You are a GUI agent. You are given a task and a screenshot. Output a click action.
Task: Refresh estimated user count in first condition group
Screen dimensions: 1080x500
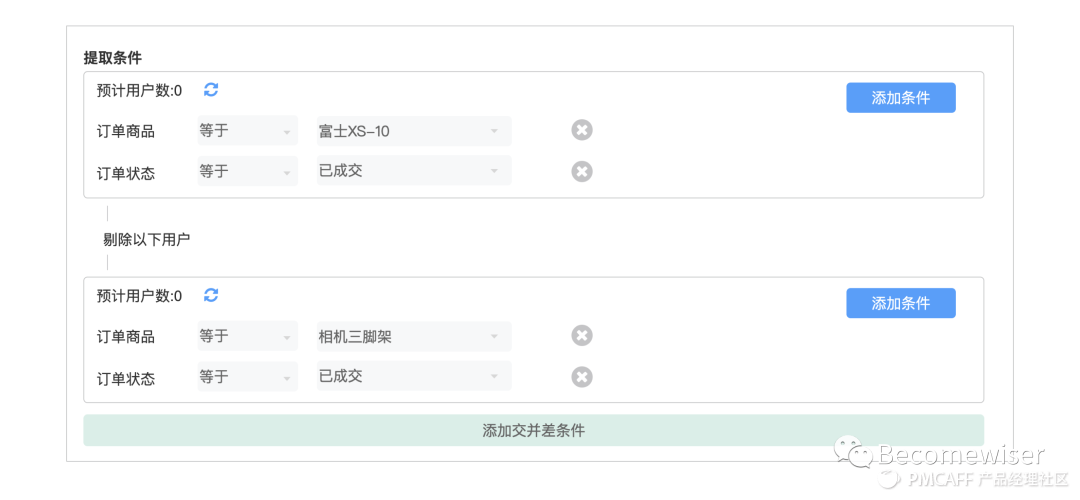tap(211, 90)
